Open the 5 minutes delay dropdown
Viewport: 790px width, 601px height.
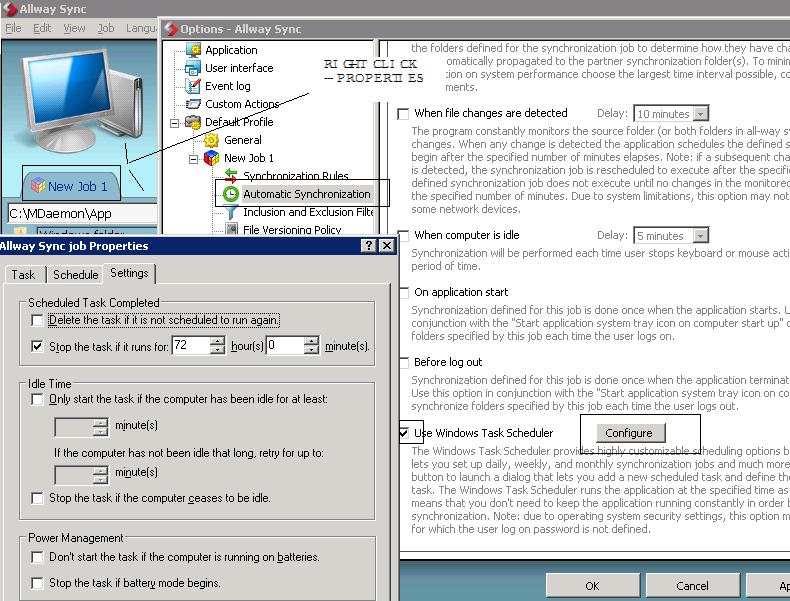click(700, 236)
